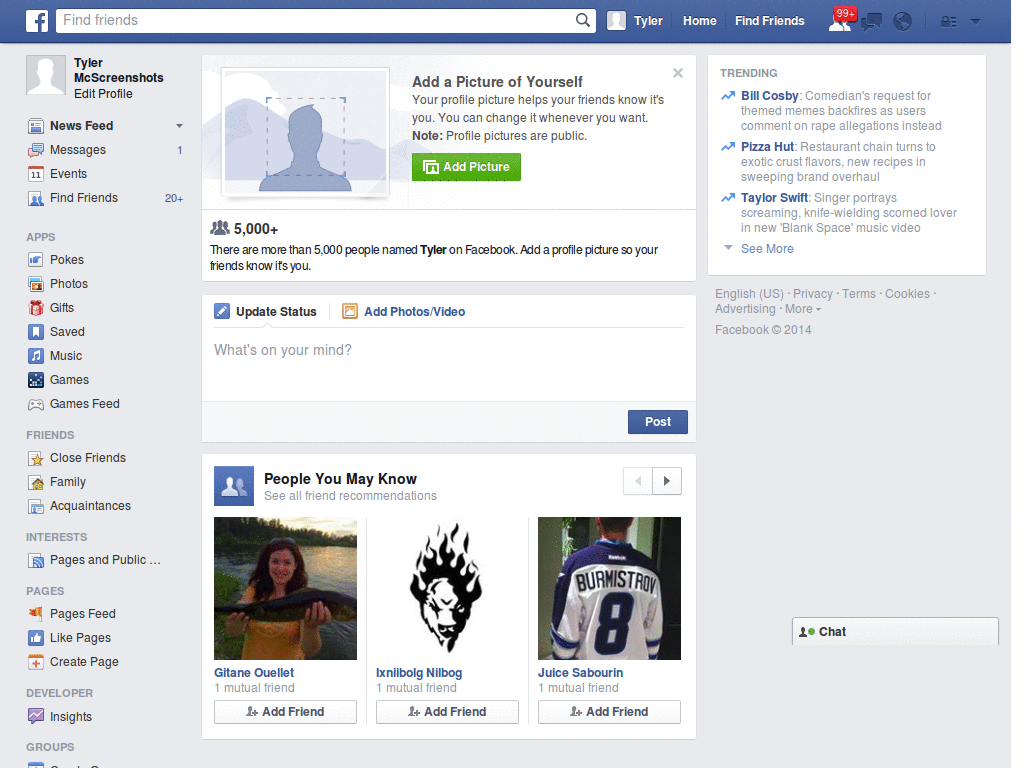This screenshot has height=768, width=1024.
Task: Change language via English (US) link
Action: (749, 294)
